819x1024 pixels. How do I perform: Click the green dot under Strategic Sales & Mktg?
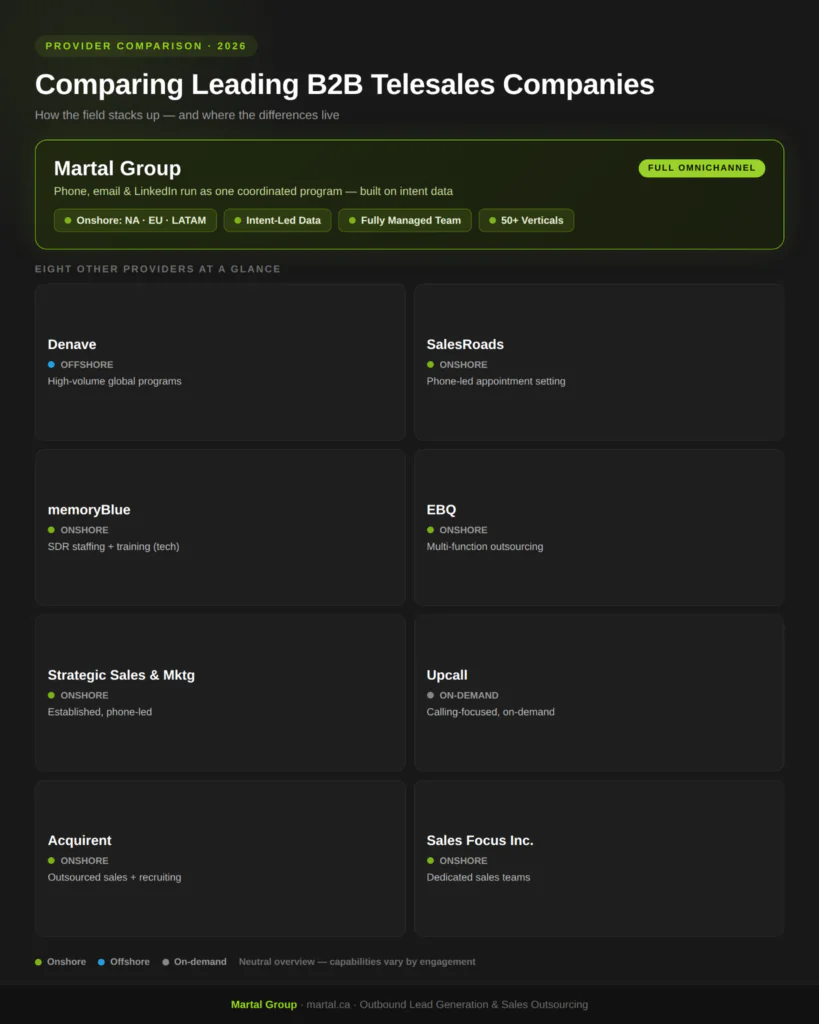click(x=51, y=695)
